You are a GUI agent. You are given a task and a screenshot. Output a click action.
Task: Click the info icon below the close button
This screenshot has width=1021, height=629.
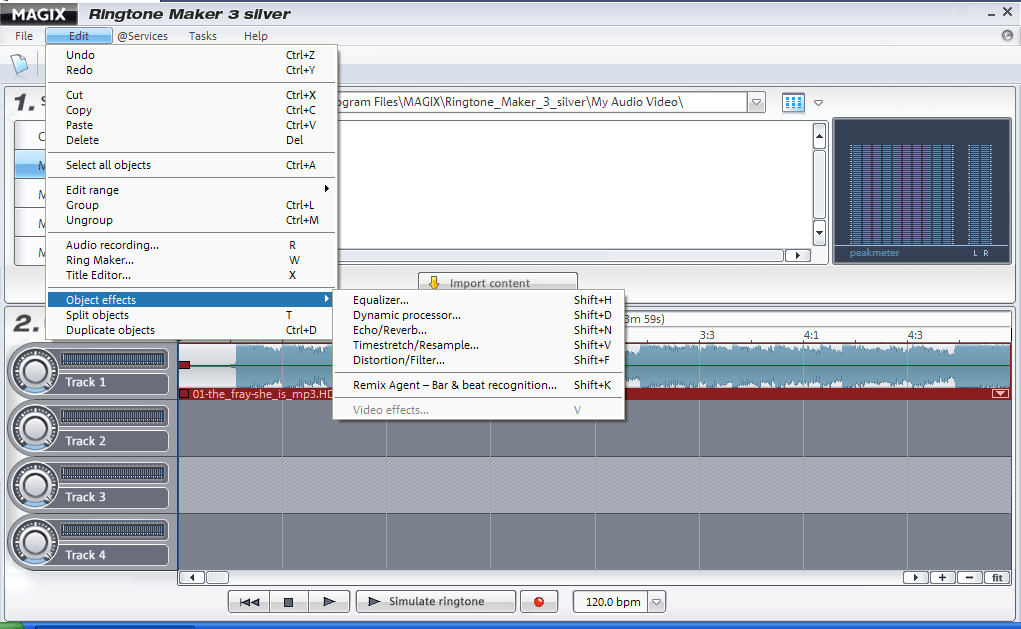(x=1006, y=35)
